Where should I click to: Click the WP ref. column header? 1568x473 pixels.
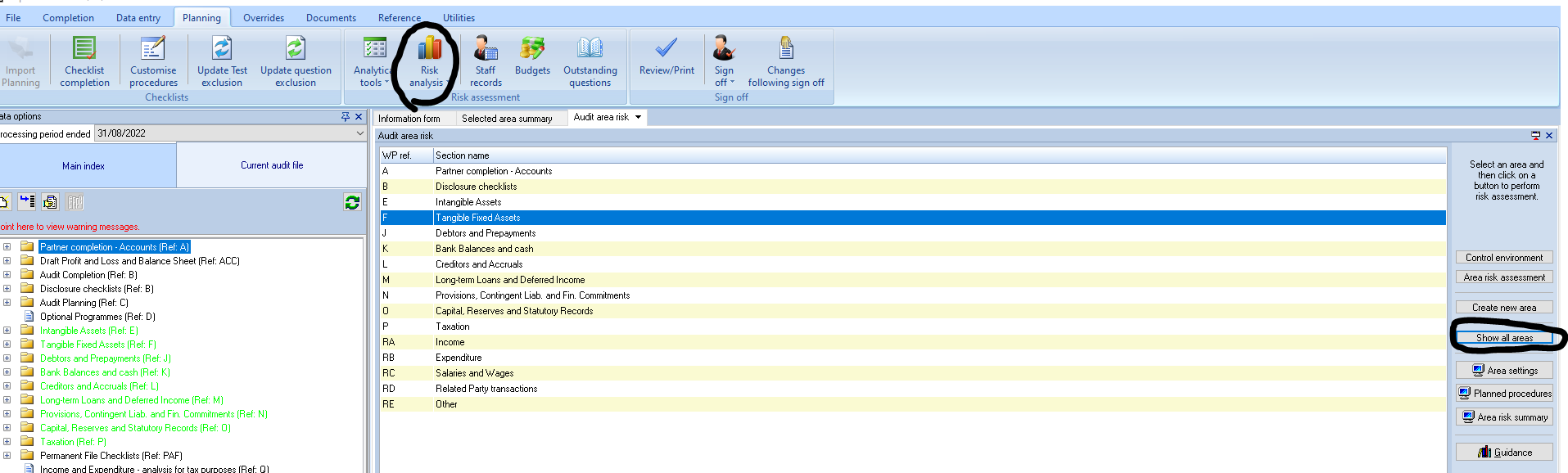coord(406,155)
